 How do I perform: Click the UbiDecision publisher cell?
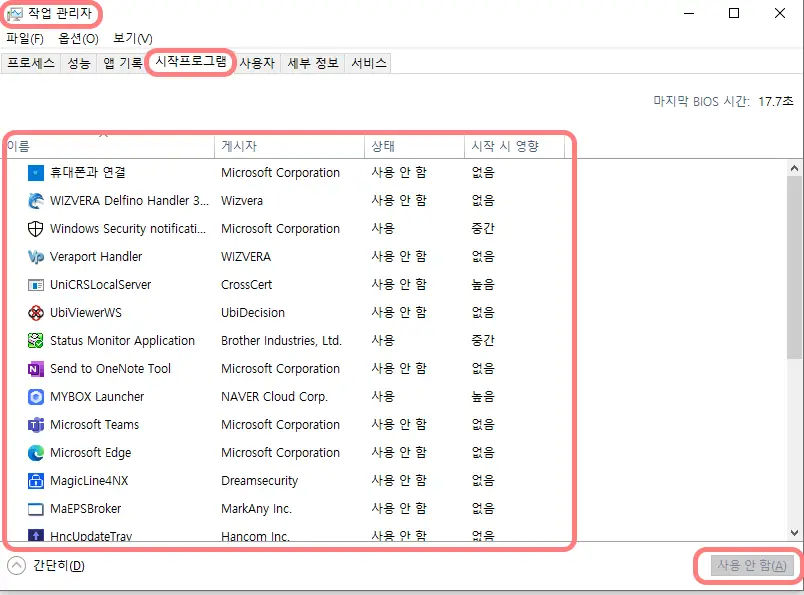(x=253, y=313)
